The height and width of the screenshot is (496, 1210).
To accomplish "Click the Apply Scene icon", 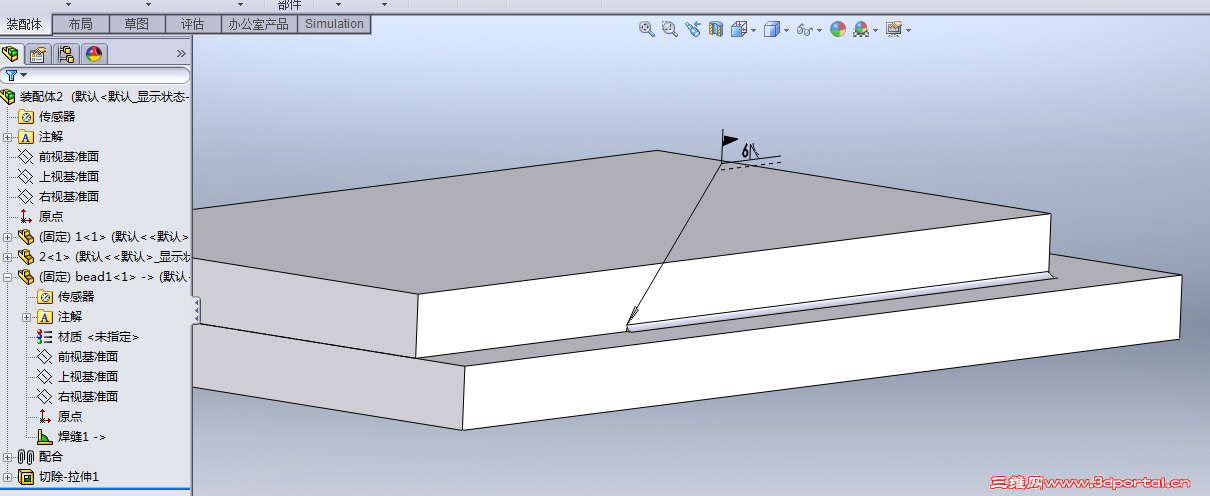I will click(861, 30).
